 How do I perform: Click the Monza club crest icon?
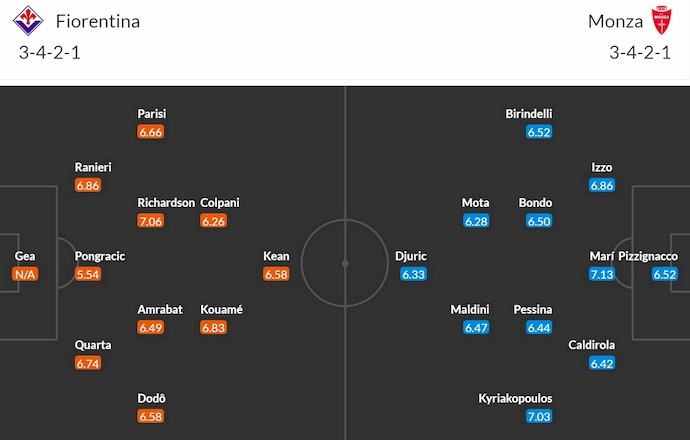pos(661,20)
